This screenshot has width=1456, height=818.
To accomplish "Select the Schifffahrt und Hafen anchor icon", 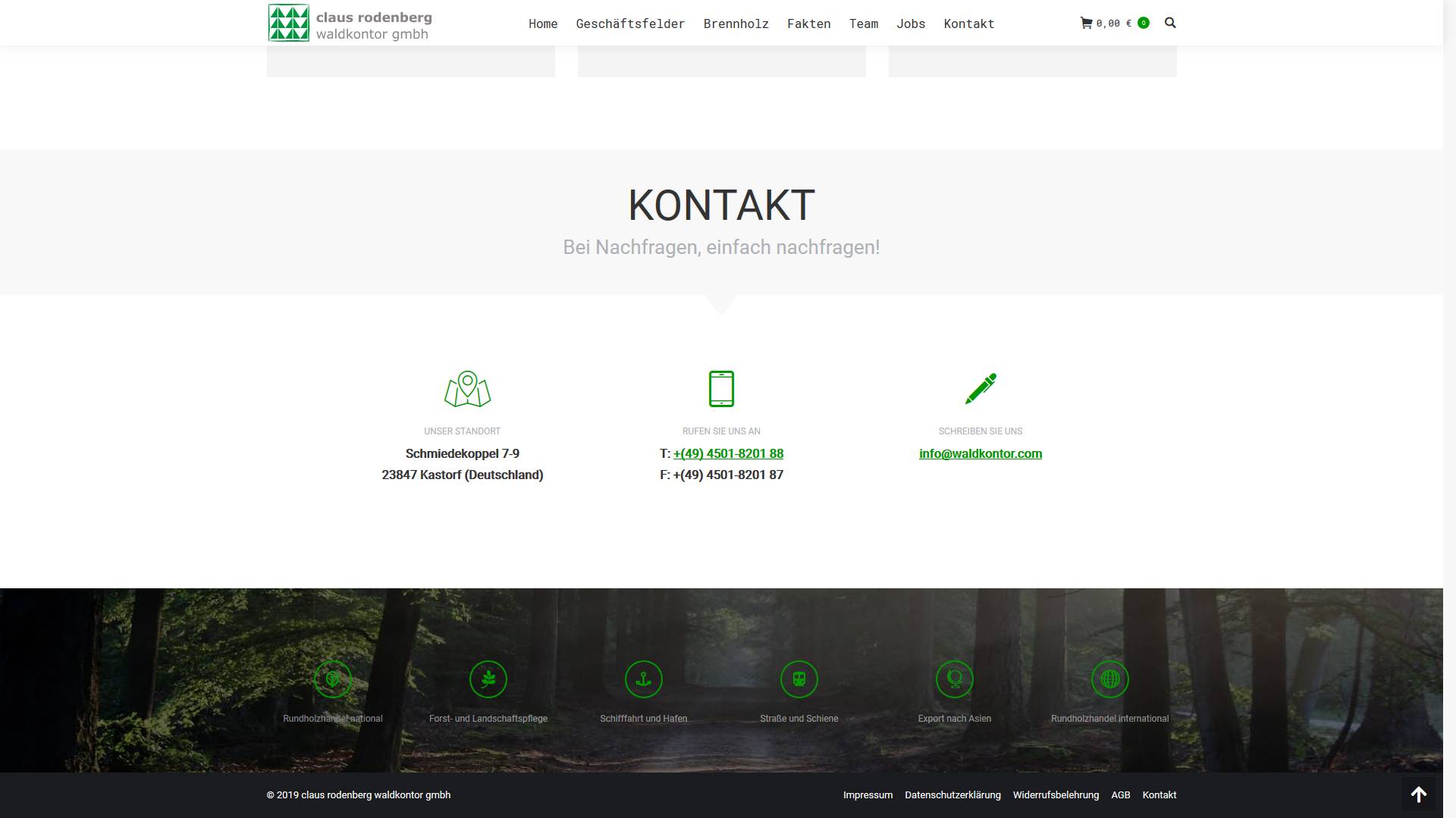I will (644, 679).
